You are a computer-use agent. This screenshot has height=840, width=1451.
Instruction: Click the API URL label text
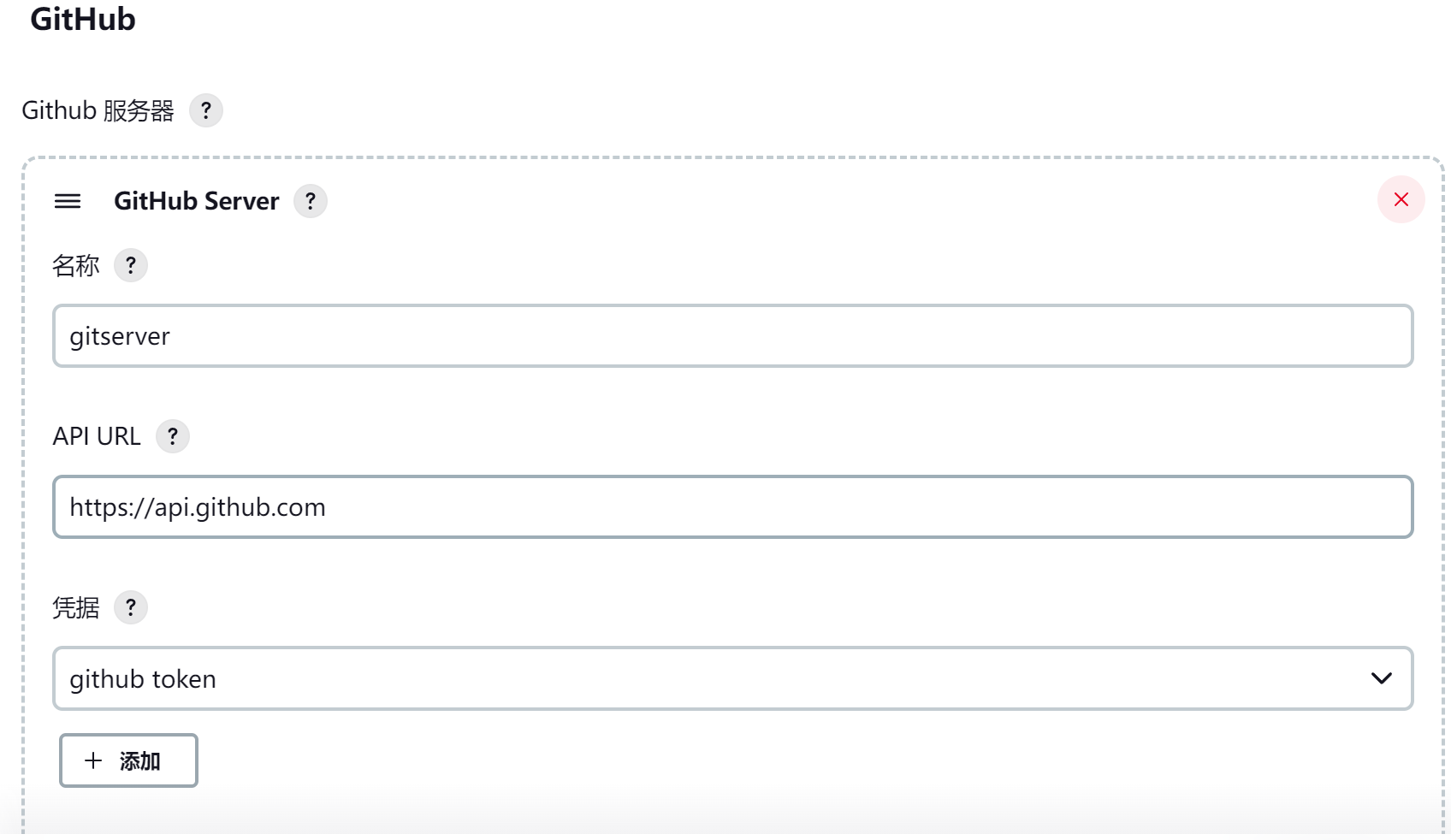point(96,436)
